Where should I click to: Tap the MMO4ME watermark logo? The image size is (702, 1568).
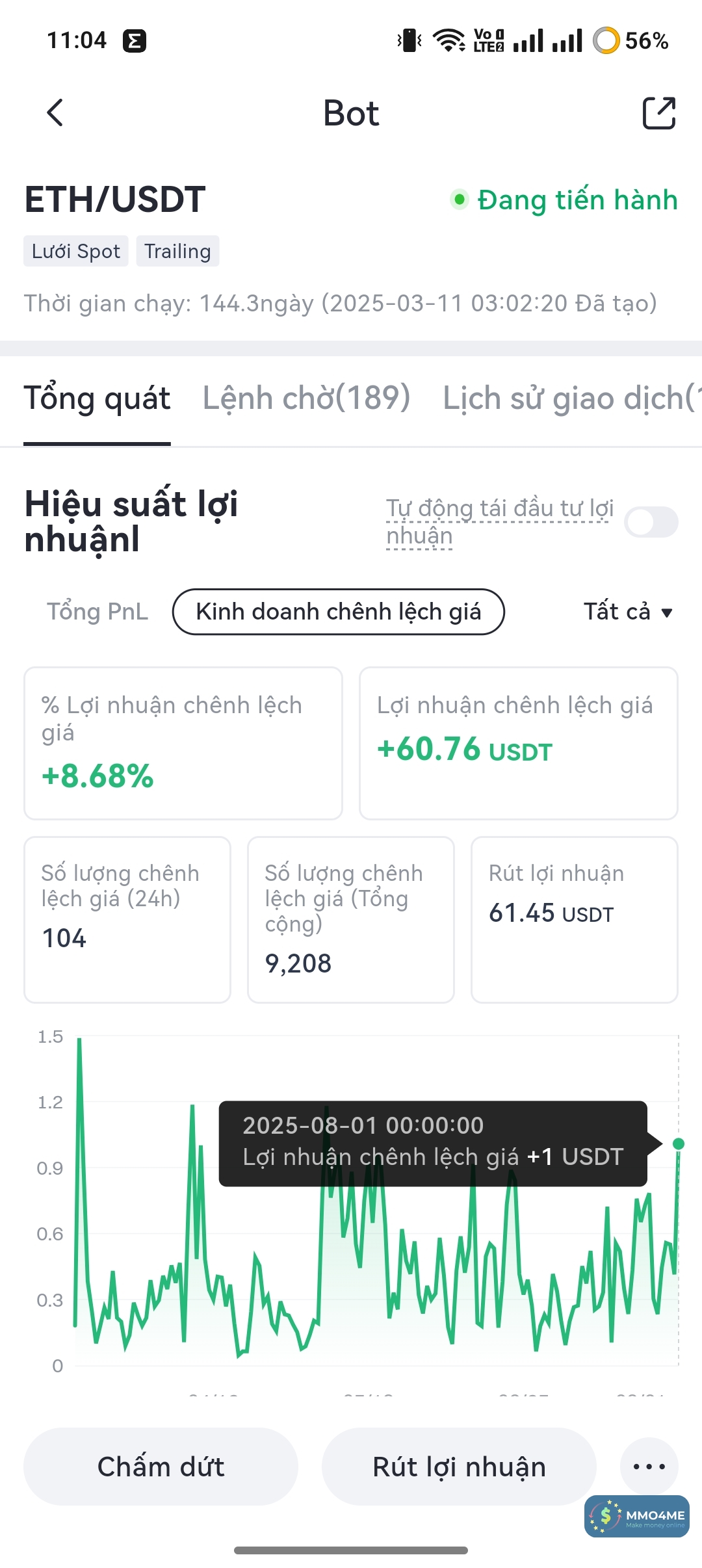(x=636, y=1517)
